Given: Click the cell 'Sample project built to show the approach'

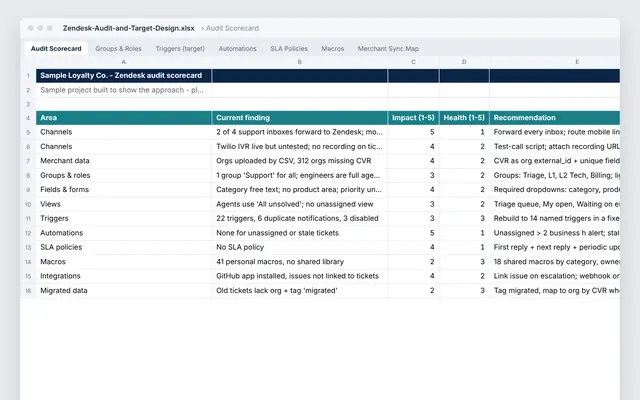Looking at the screenshot, I should click(124, 90).
